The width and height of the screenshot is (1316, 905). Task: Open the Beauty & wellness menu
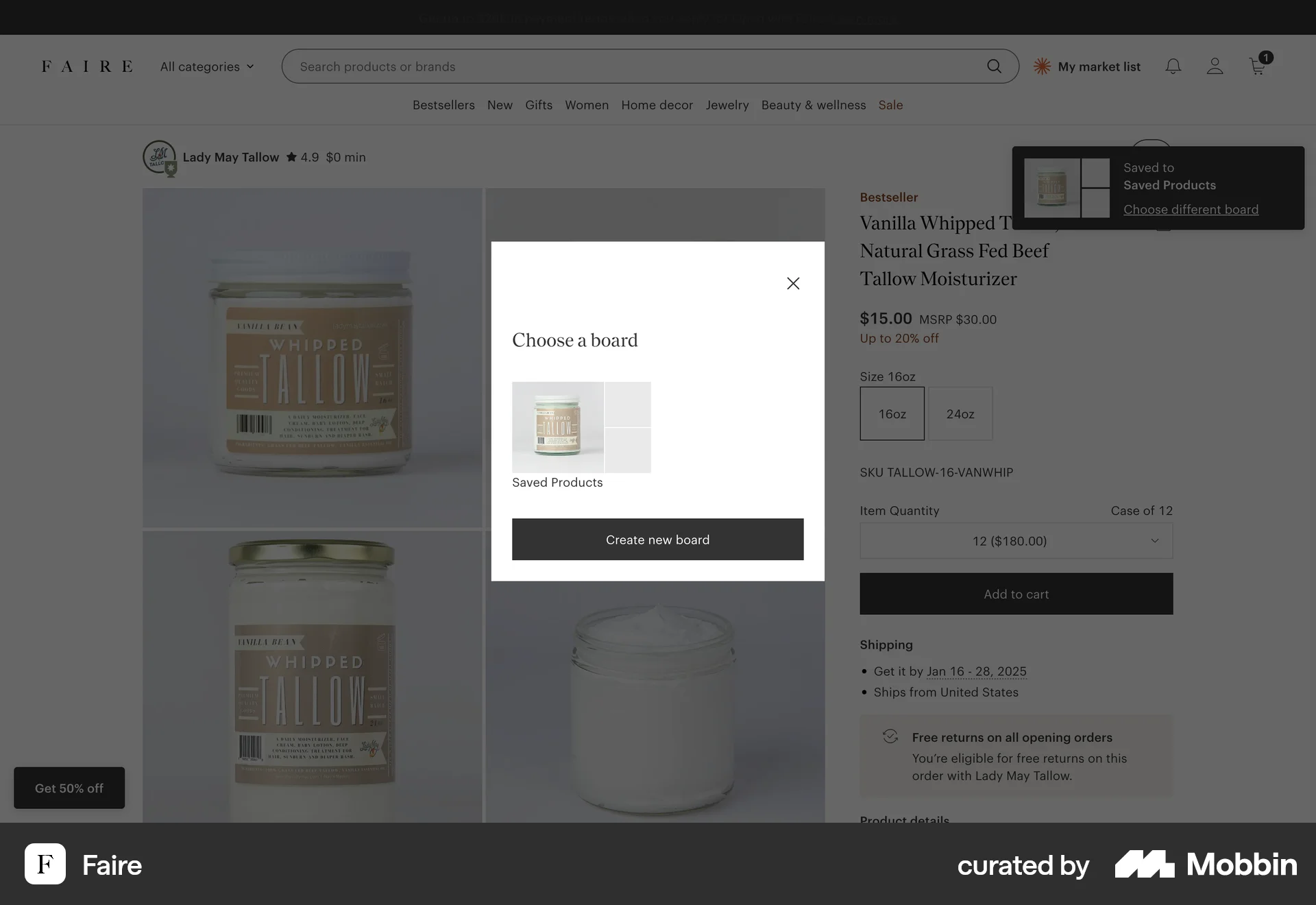(814, 105)
